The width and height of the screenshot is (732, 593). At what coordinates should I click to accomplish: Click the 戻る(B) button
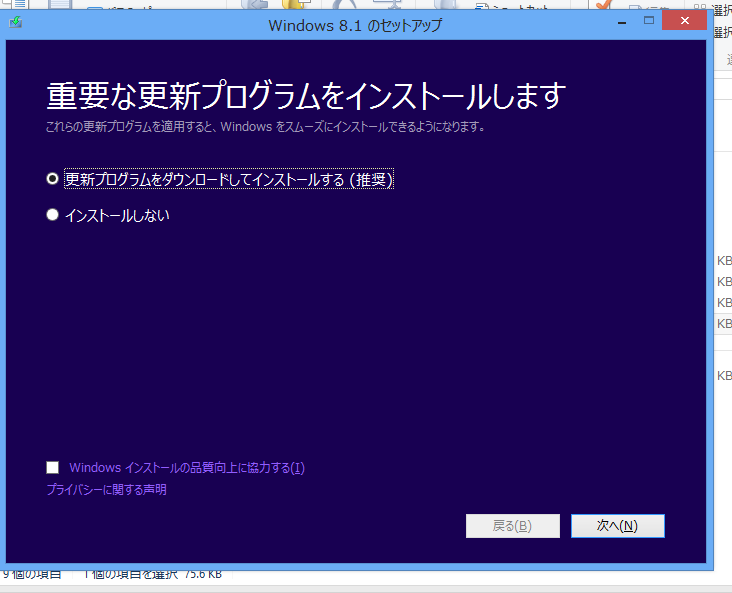point(513,526)
